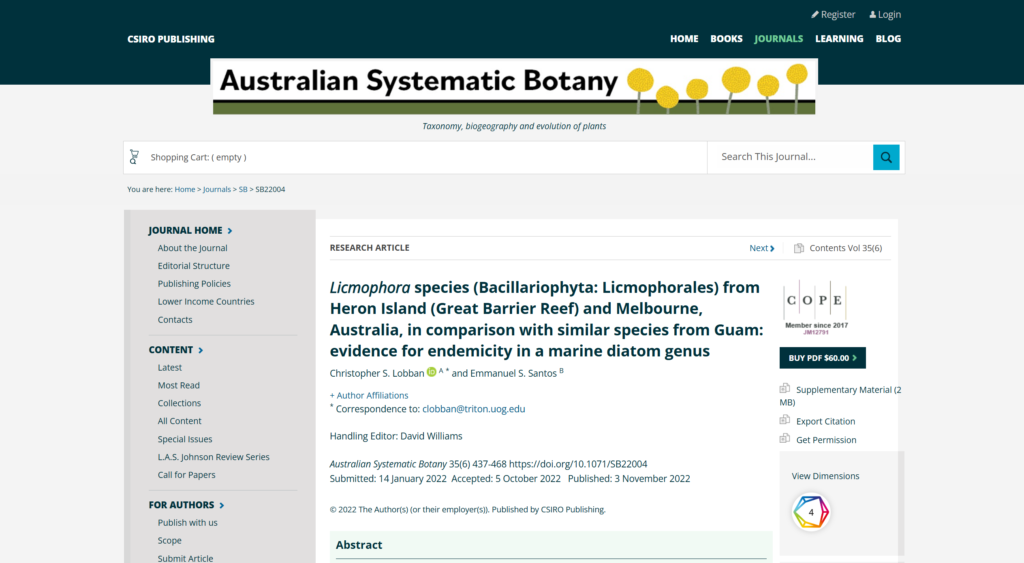Open the ORCID icon beside Christopher S. Lobban
The image size is (1024, 563).
click(431, 372)
